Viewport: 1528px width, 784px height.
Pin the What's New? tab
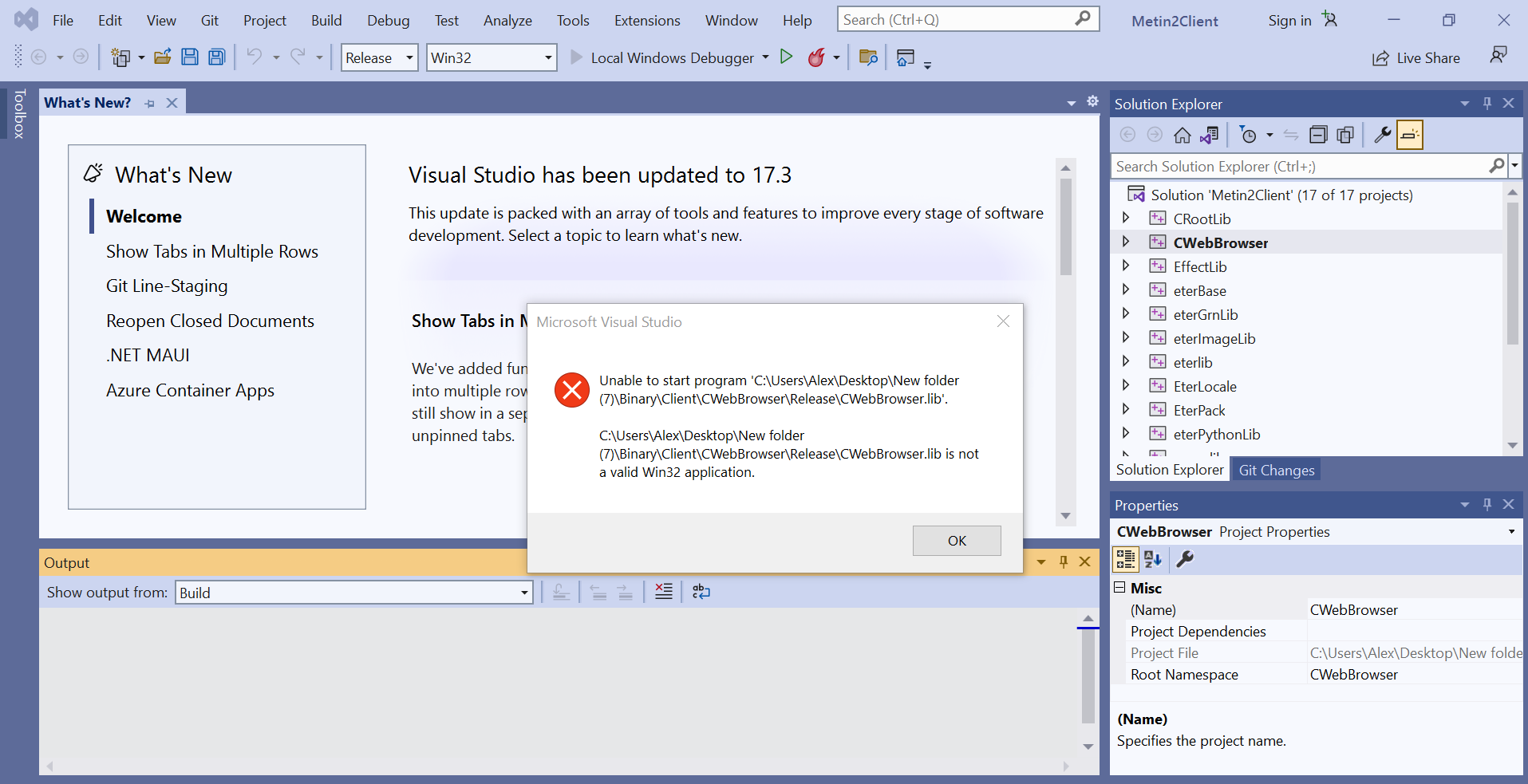[149, 104]
